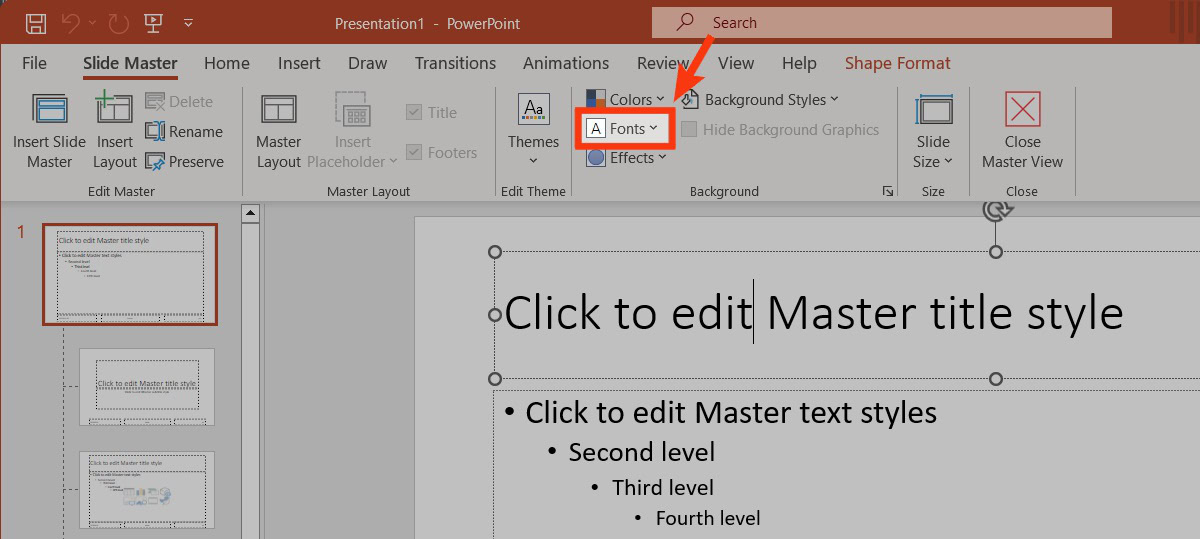Open the Master Layout icon
Screen dimensions: 1200x539
click(278, 110)
